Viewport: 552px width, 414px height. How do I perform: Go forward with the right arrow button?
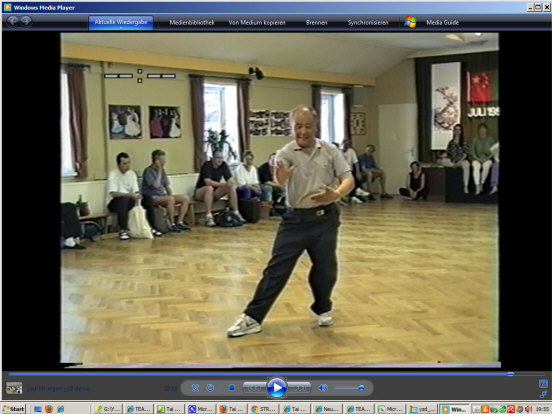tap(26, 21)
